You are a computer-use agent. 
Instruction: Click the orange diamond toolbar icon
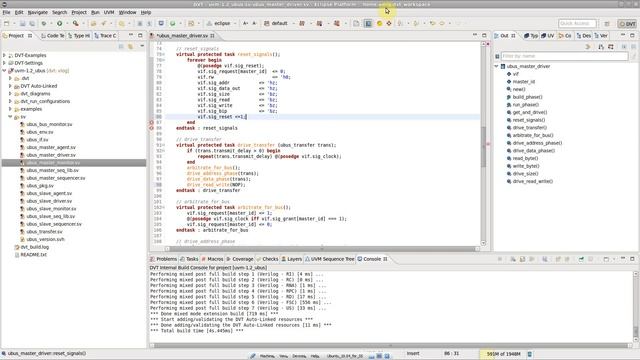pos(389,24)
